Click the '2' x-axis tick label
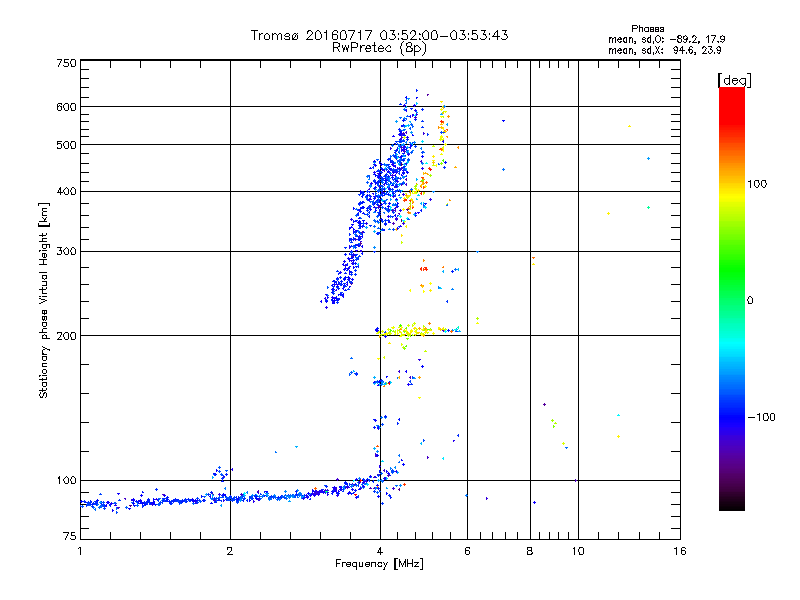800x600 pixels. click(x=230, y=551)
